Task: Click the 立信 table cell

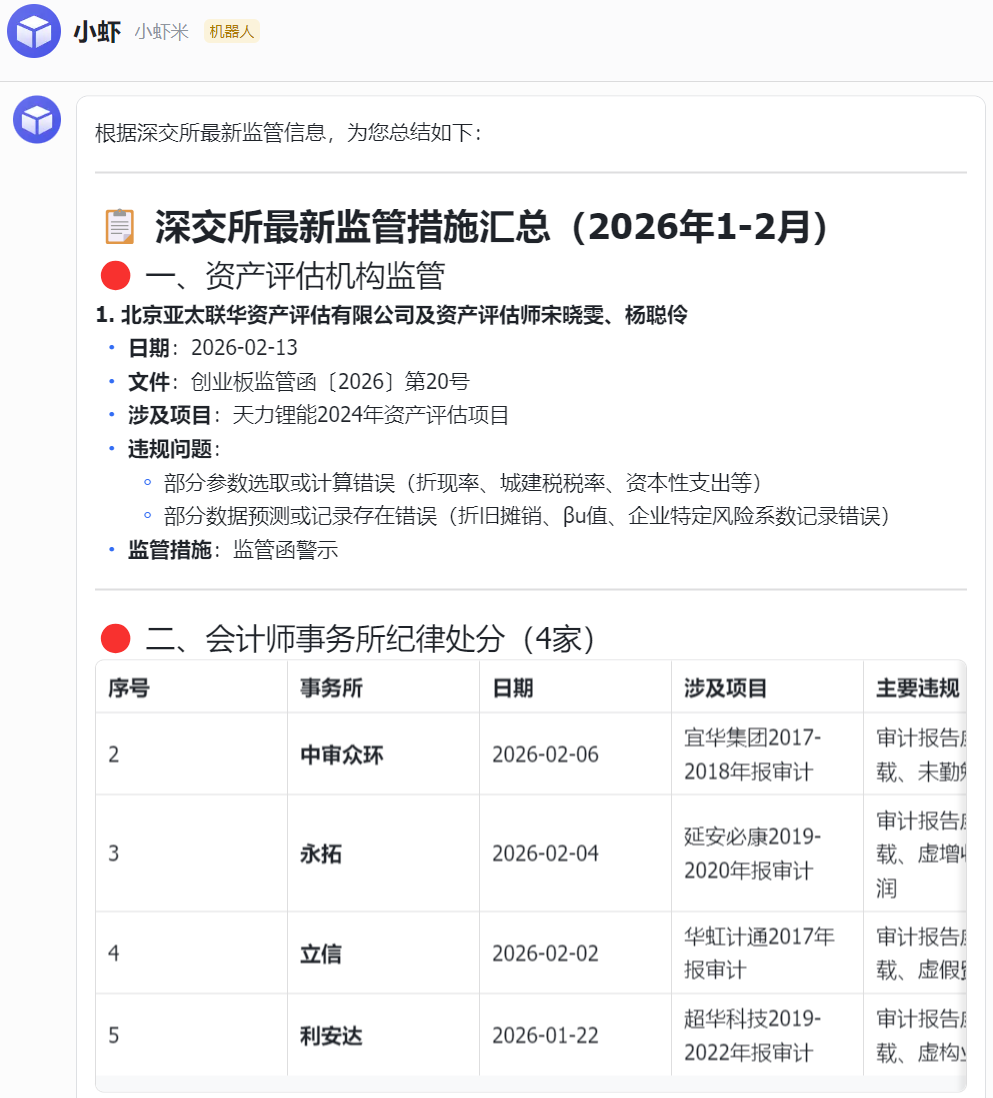Action: (x=383, y=952)
